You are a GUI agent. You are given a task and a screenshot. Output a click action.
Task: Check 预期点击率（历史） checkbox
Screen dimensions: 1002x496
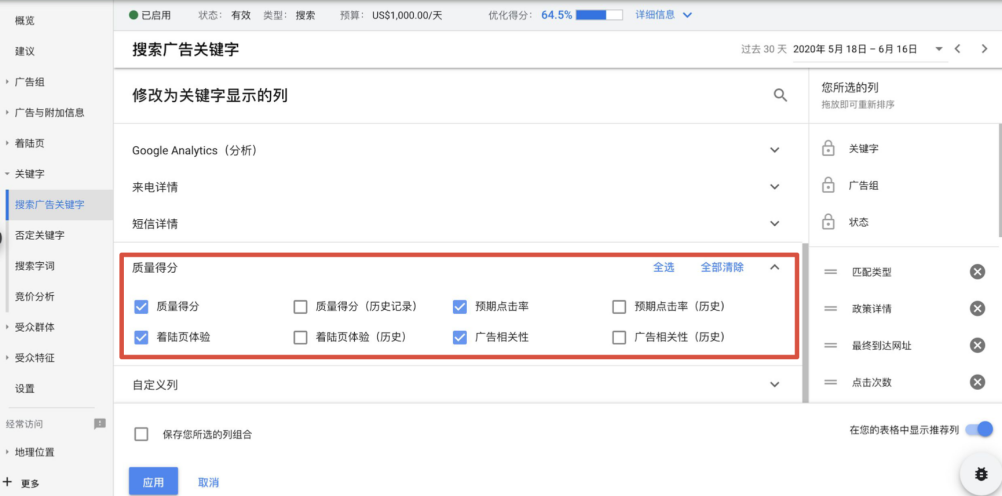(619, 307)
